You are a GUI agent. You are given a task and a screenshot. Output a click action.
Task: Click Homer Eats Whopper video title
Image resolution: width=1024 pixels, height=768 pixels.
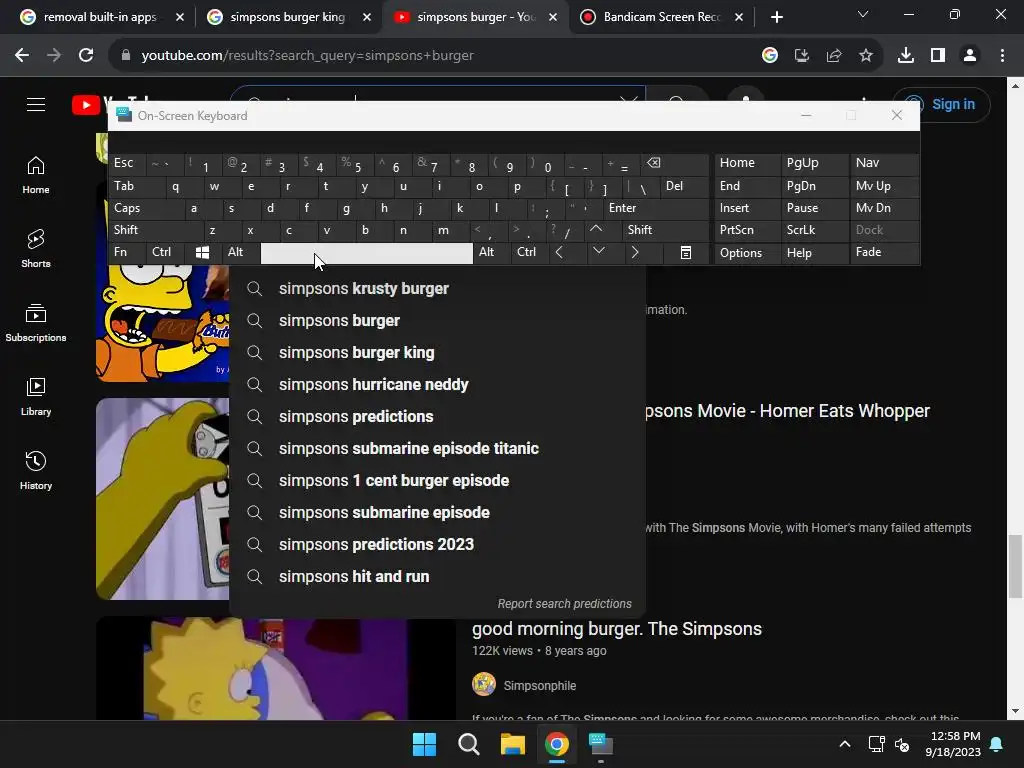click(x=787, y=411)
